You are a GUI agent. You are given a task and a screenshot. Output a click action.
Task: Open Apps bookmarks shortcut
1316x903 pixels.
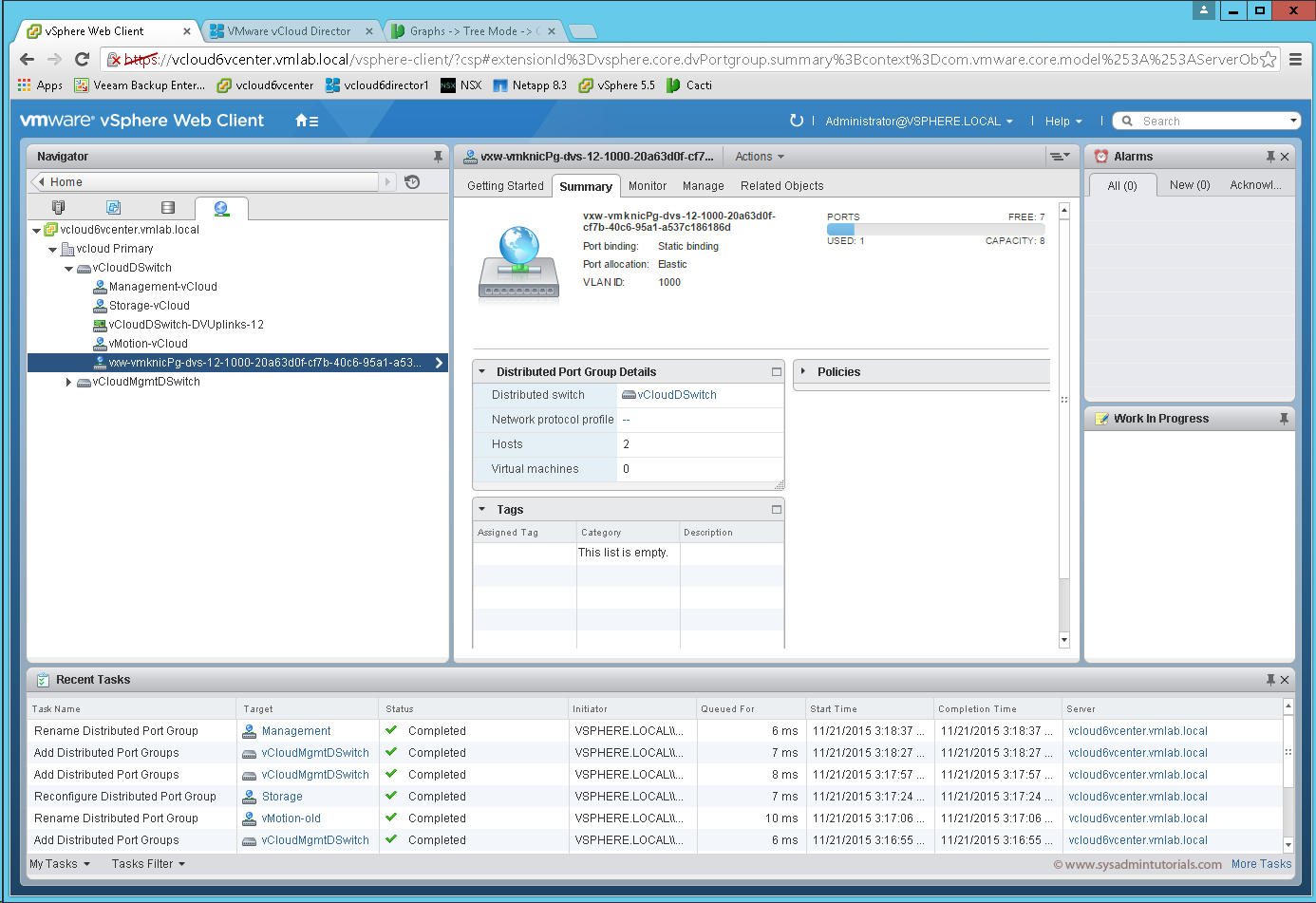(x=40, y=85)
